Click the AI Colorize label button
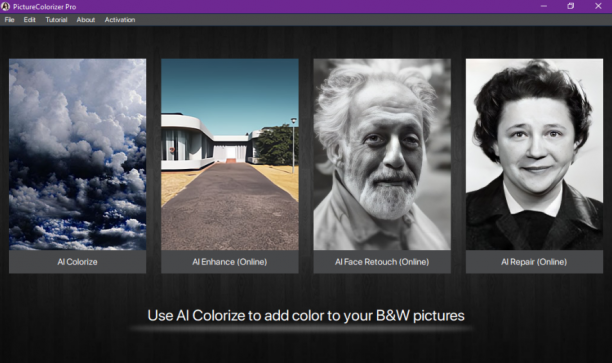 (77, 262)
